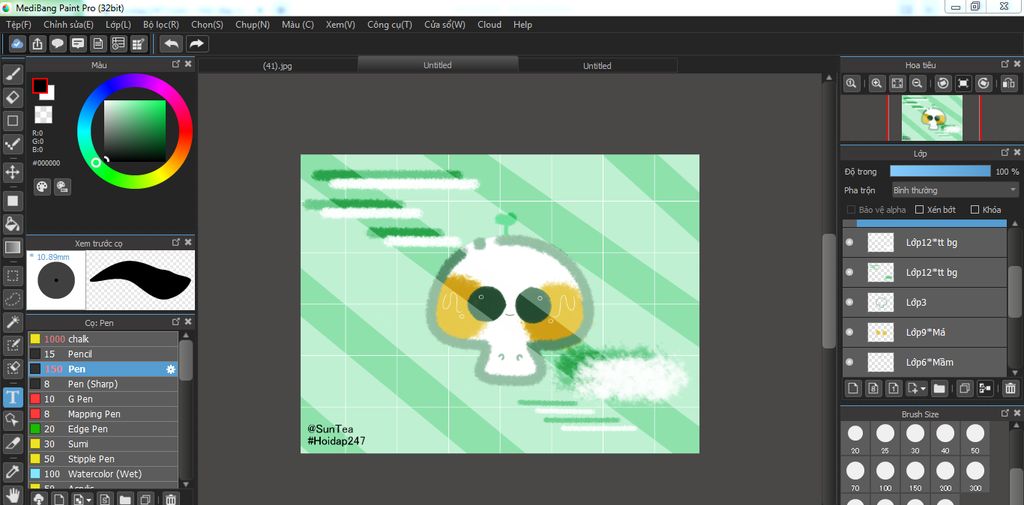This screenshot has width=1024, height=505.
Task: Choose brush size 100 preset
Action: tap(885, 475)
